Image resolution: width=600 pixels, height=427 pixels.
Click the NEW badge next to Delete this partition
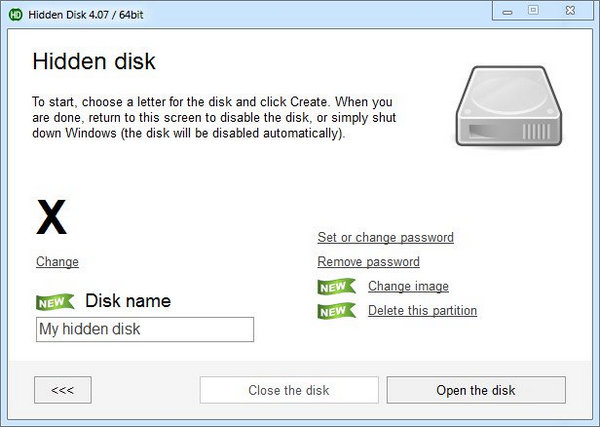(x=337, y=311)
